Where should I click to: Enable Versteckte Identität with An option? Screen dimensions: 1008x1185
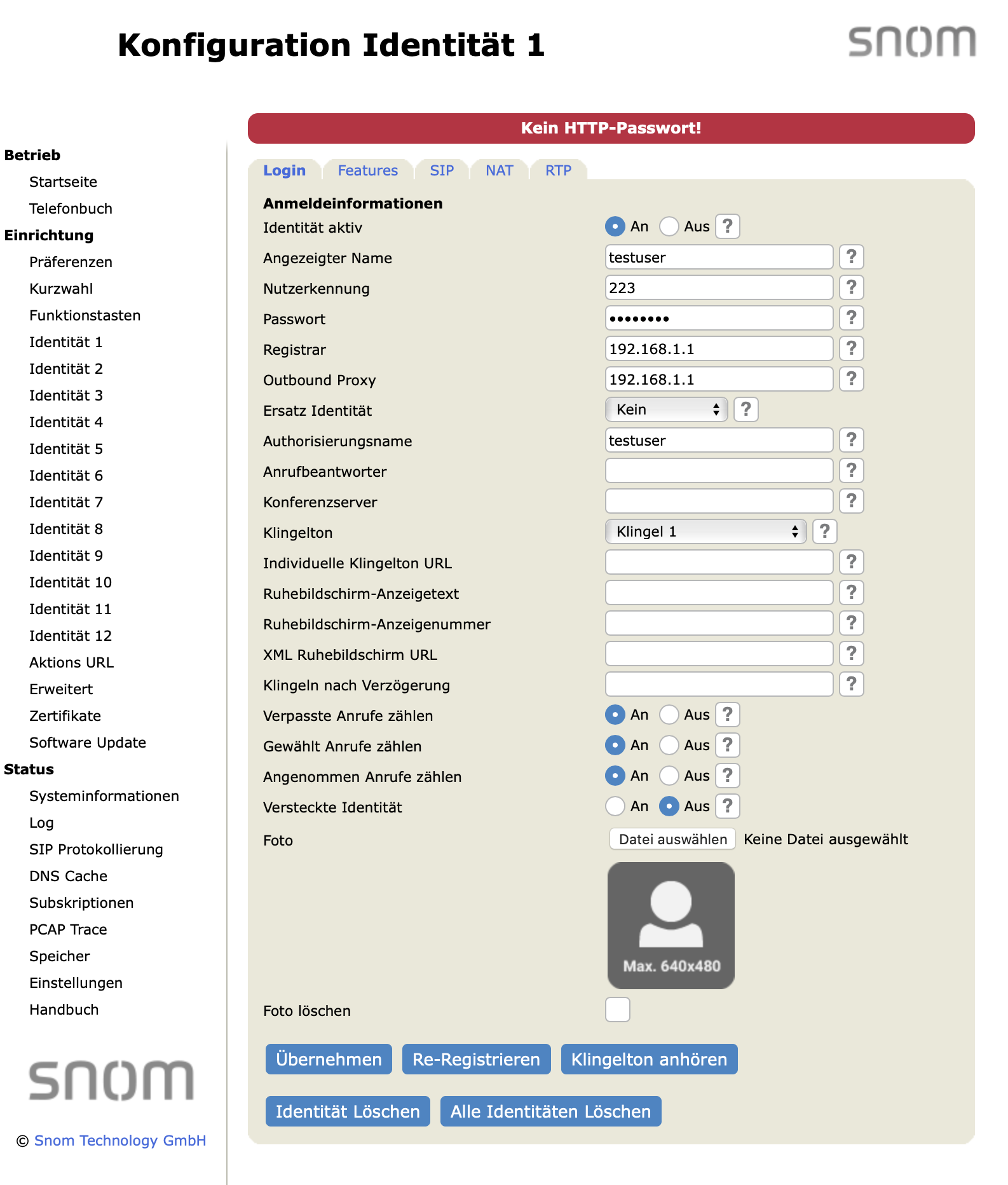pyautogui.click(x=615, y=807)
